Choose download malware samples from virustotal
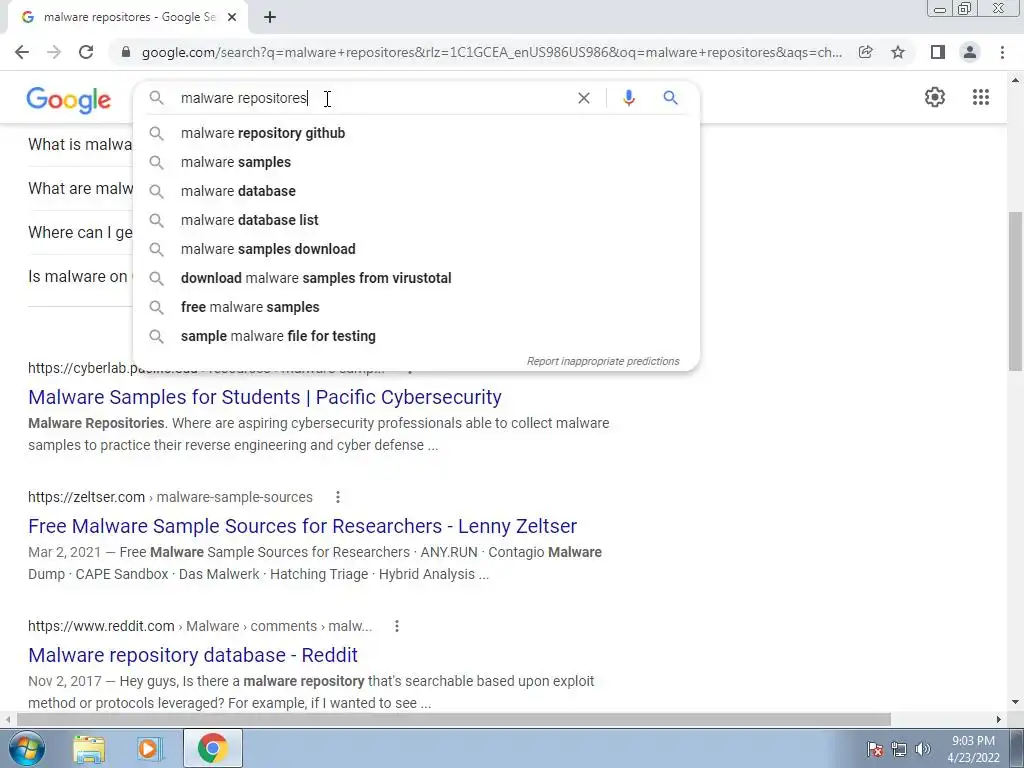 coord(416,278)
